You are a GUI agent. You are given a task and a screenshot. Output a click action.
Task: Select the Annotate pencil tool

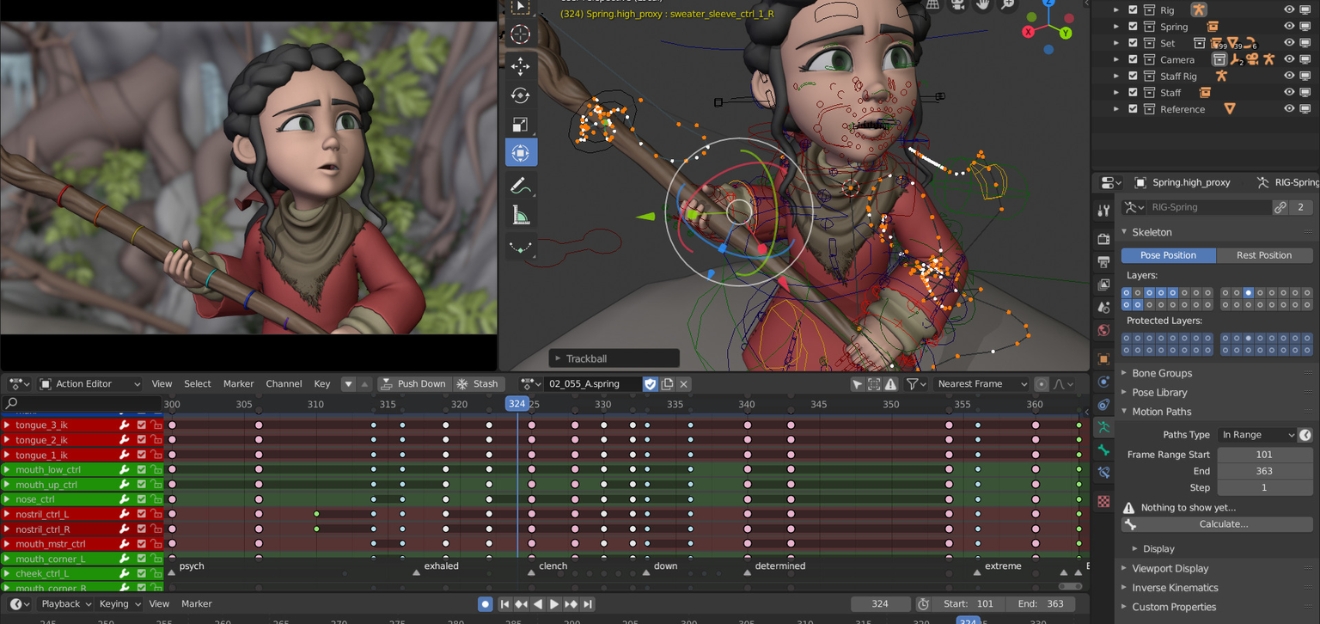click(x=521, y=186)
